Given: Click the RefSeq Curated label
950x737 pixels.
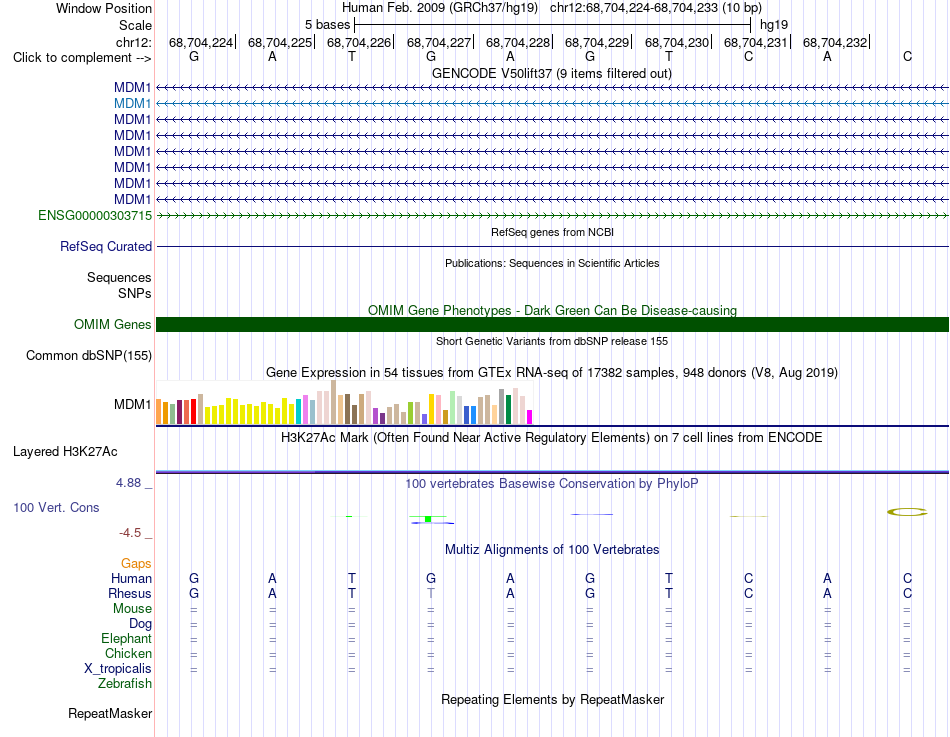Looking at the screenshot, I should coord(105,247).
